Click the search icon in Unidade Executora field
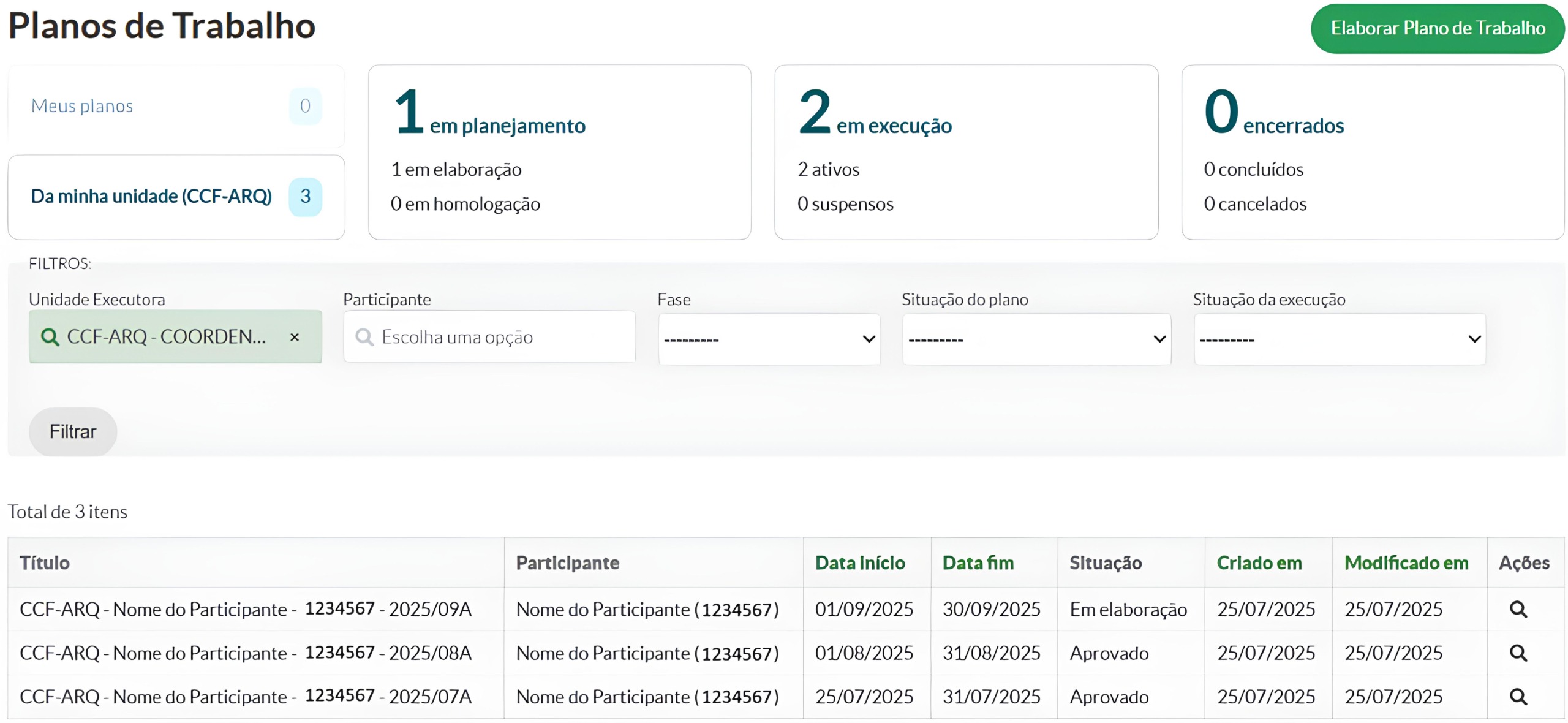The height and width of the screenshot is (723, 1568). point(50,337)
